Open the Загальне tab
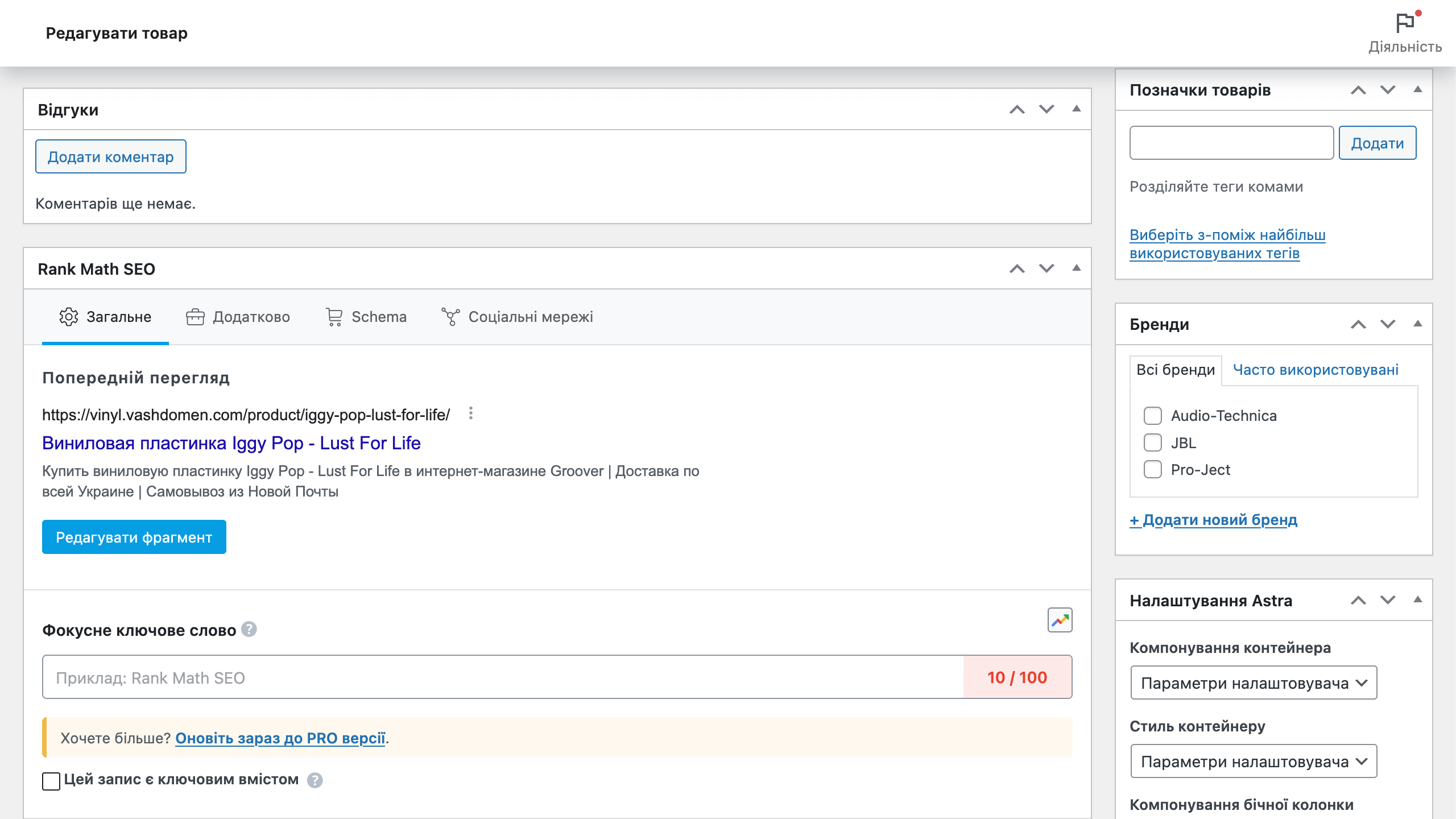 tap(105, 317)
